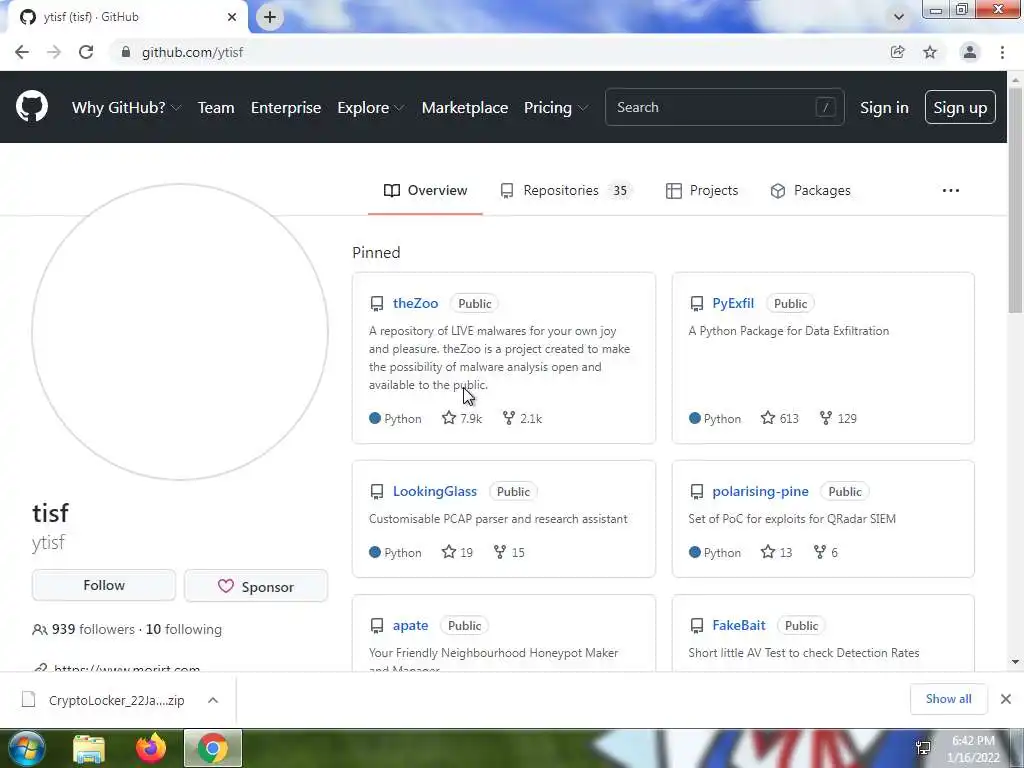Click the site lock icon

[x=126, y=52]
